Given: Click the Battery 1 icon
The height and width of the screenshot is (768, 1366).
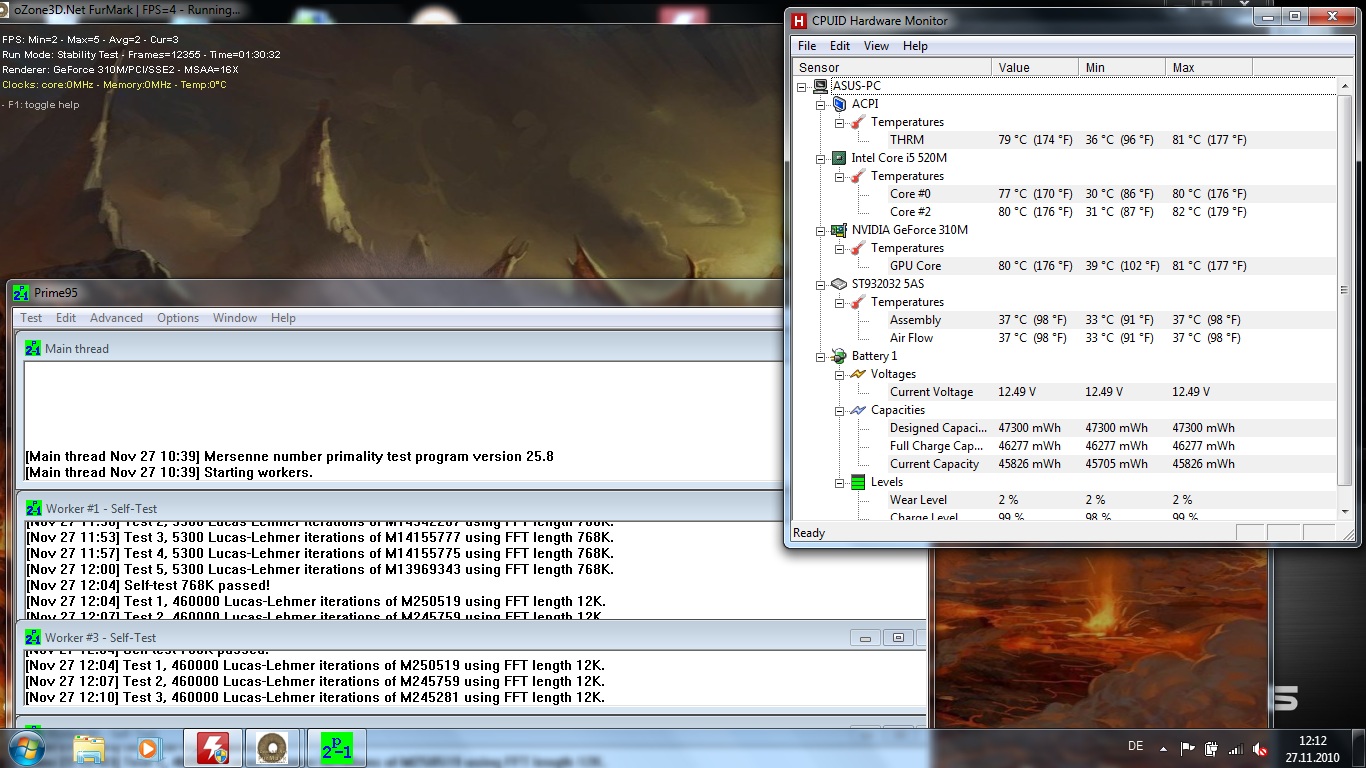Looking at the screenshot, I should (x=839, y=356).
